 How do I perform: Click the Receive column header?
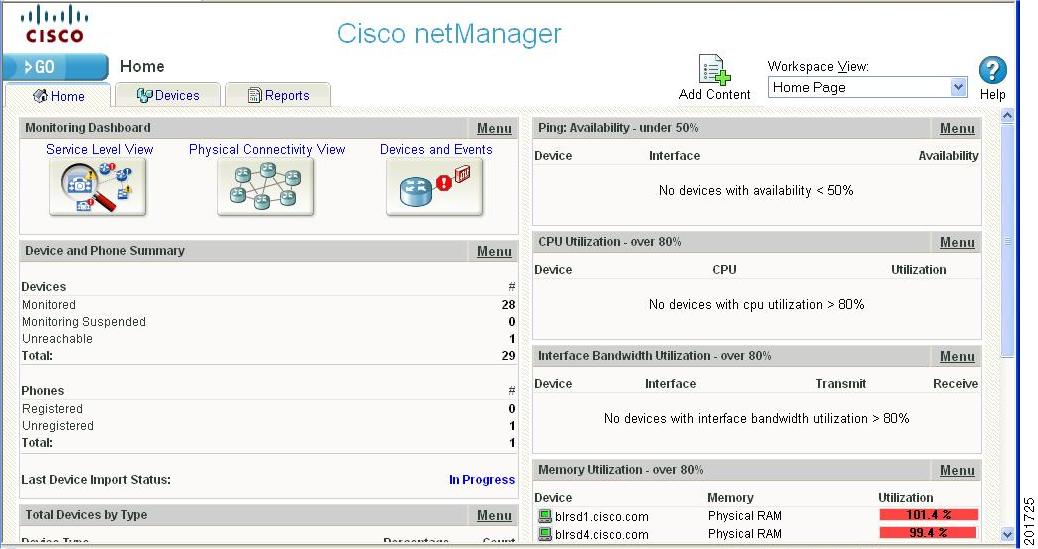[955, 383]
